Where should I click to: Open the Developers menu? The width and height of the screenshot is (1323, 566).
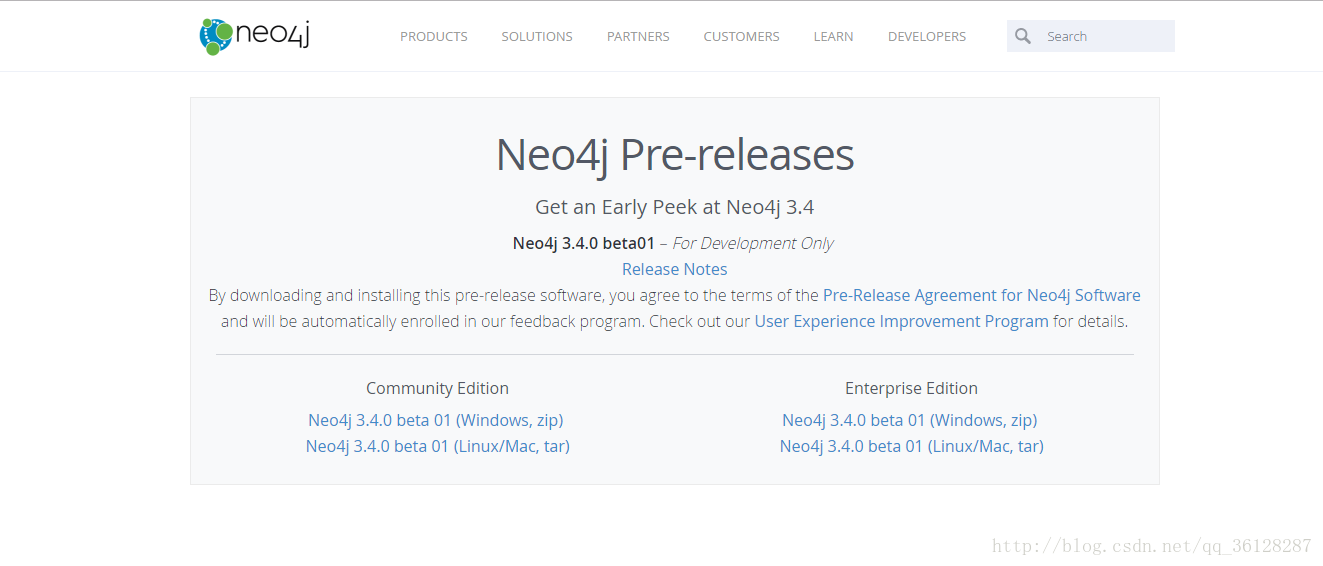point(927,36)
